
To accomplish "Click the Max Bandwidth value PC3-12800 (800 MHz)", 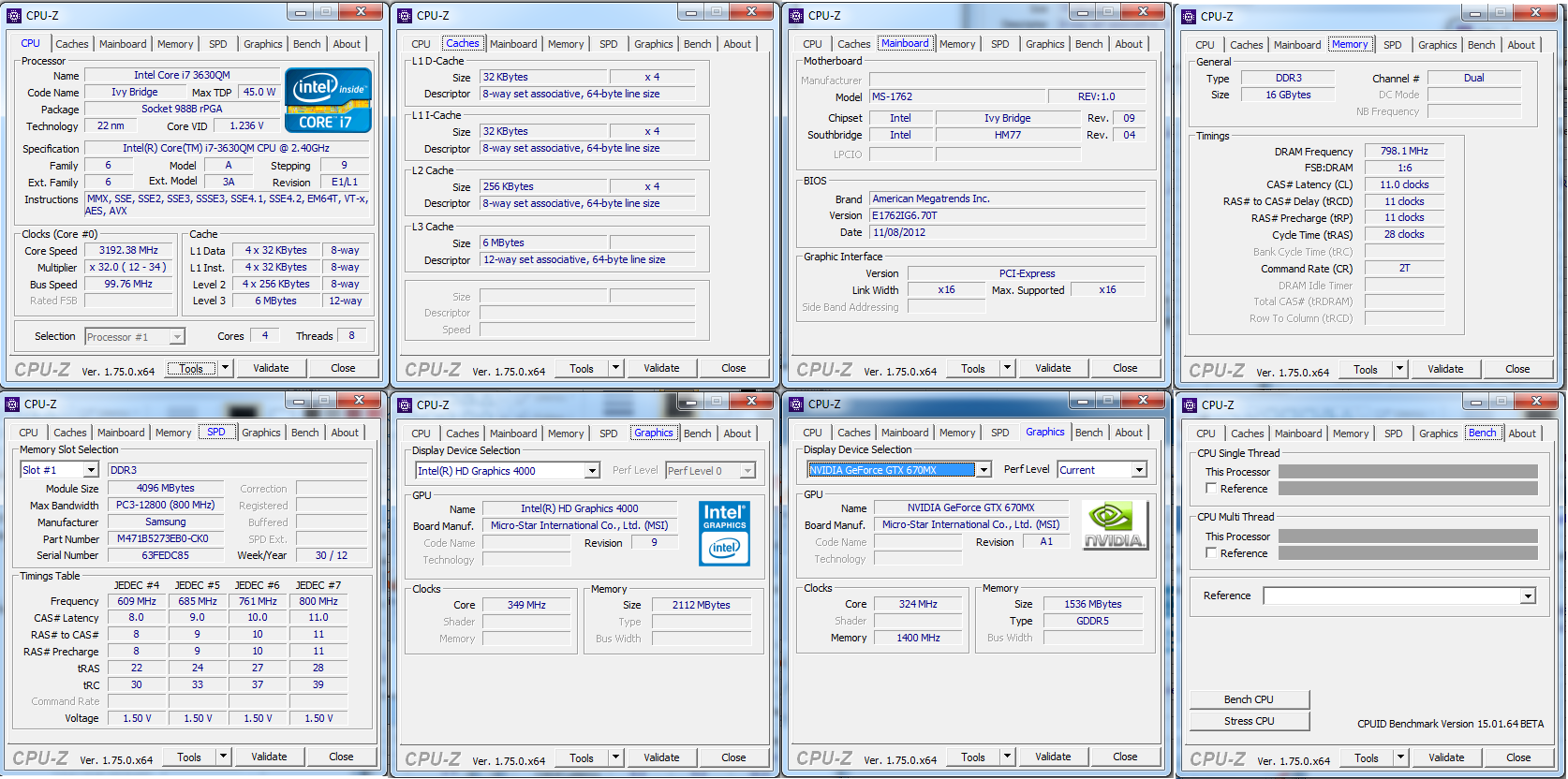I will 166,505.
